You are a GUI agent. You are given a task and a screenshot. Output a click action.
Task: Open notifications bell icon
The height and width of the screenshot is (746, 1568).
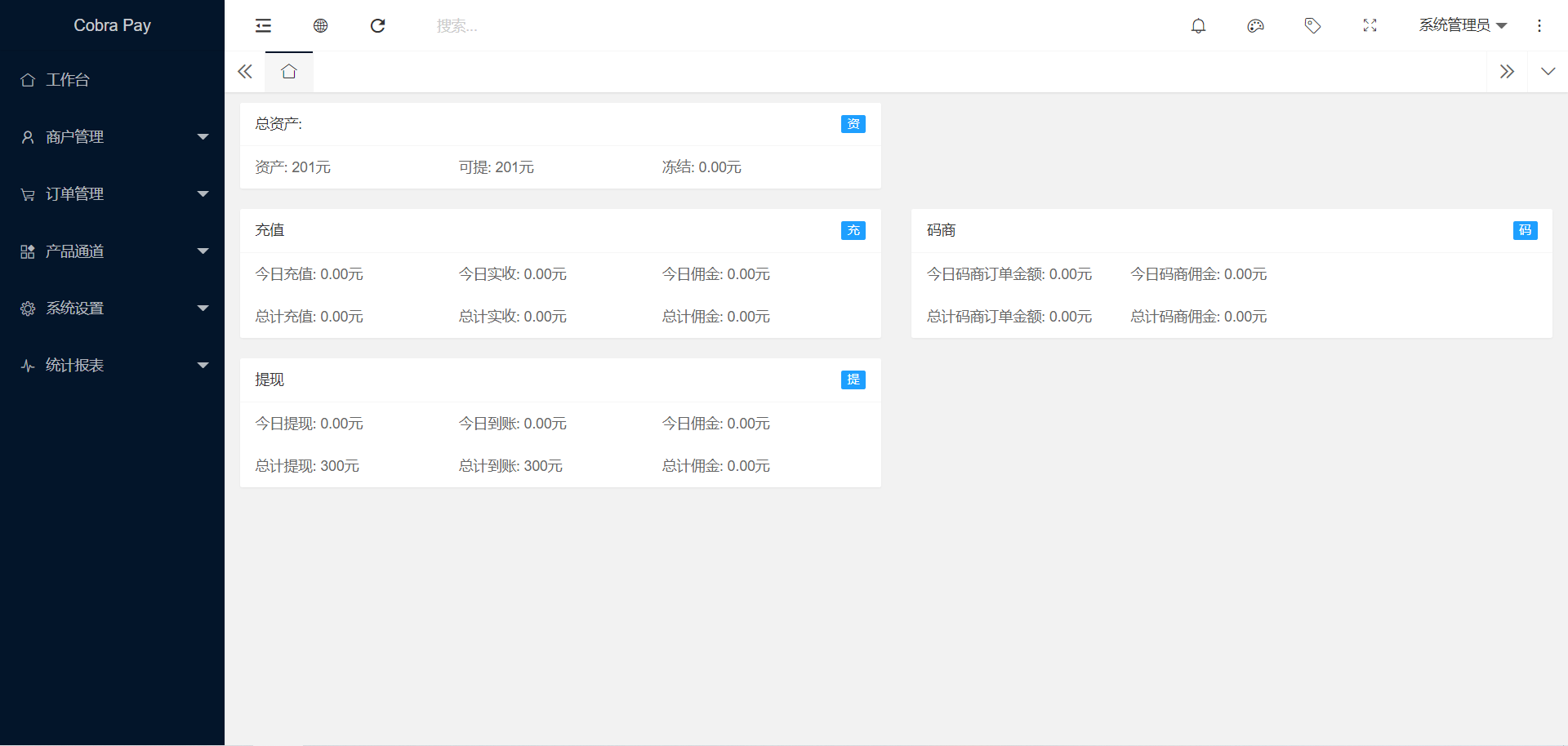click(x=1198, y=26)
